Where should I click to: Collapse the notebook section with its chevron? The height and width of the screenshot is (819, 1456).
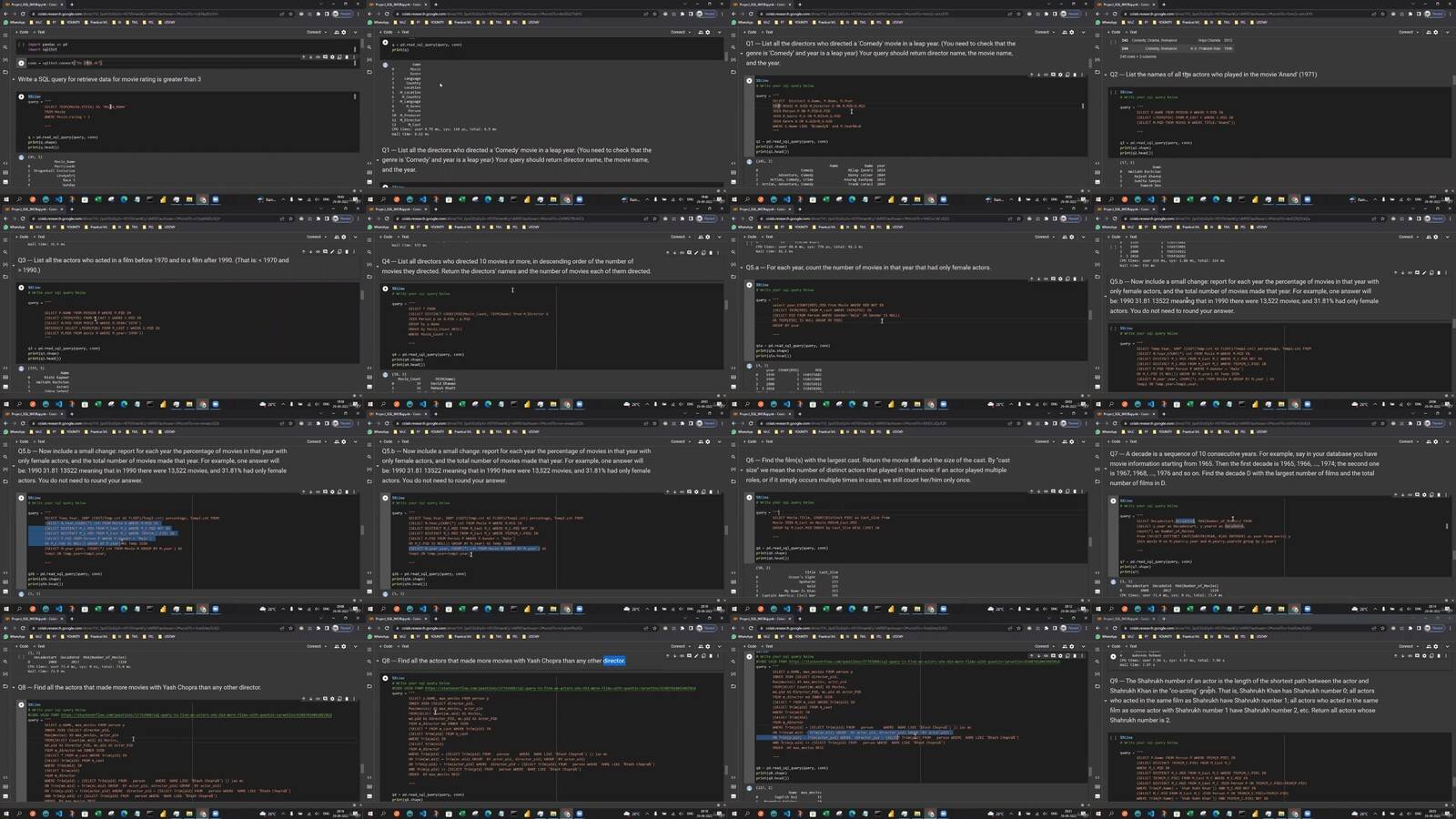(14, 78)
